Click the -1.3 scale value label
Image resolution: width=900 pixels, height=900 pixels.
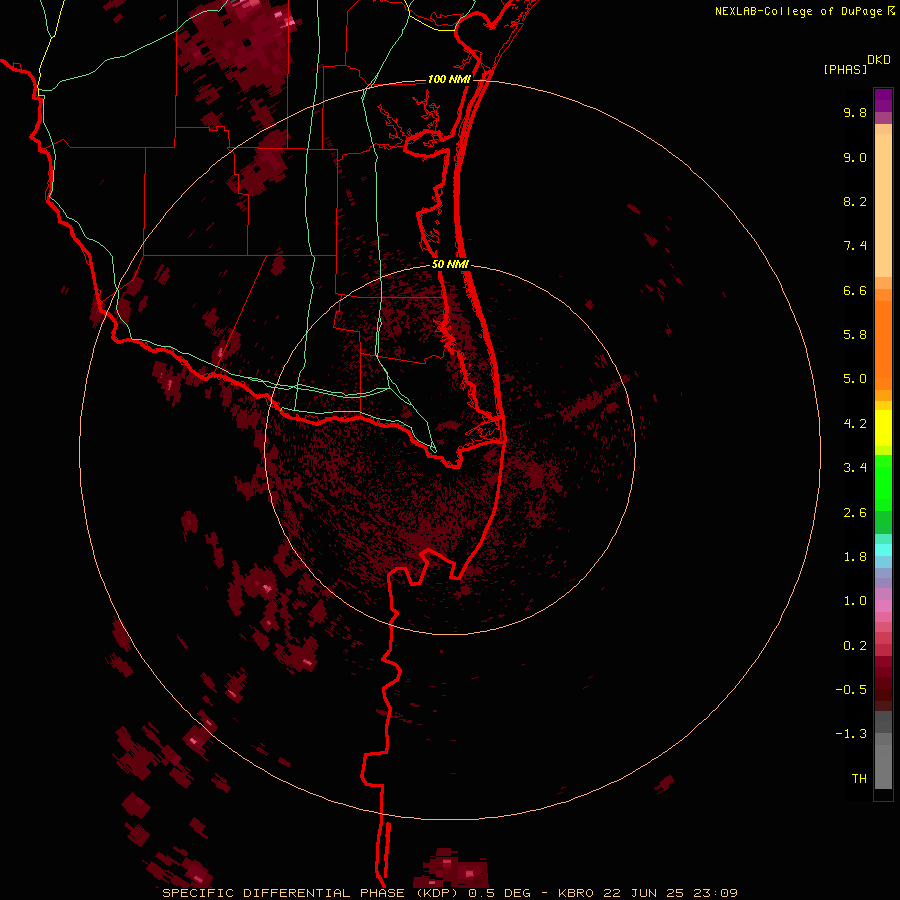point(851,734)
